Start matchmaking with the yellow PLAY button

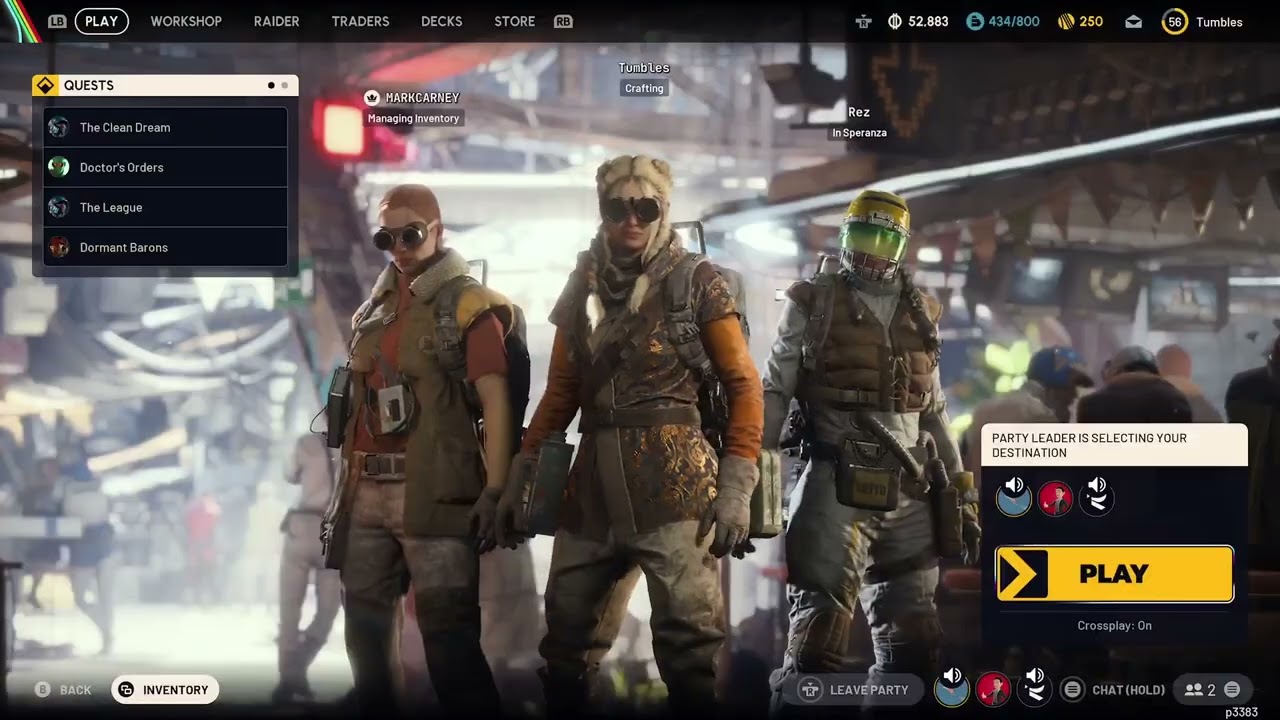(1115, 574)
